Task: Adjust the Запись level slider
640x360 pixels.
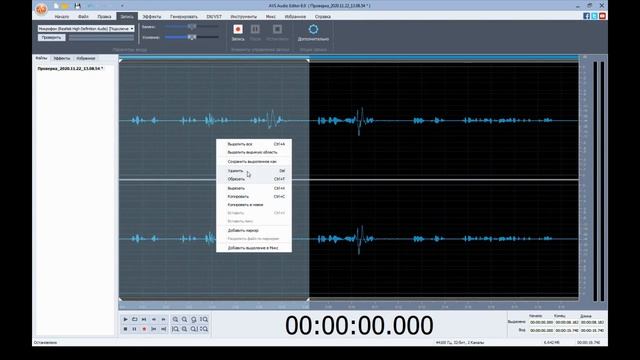Action: click(191, 27)
